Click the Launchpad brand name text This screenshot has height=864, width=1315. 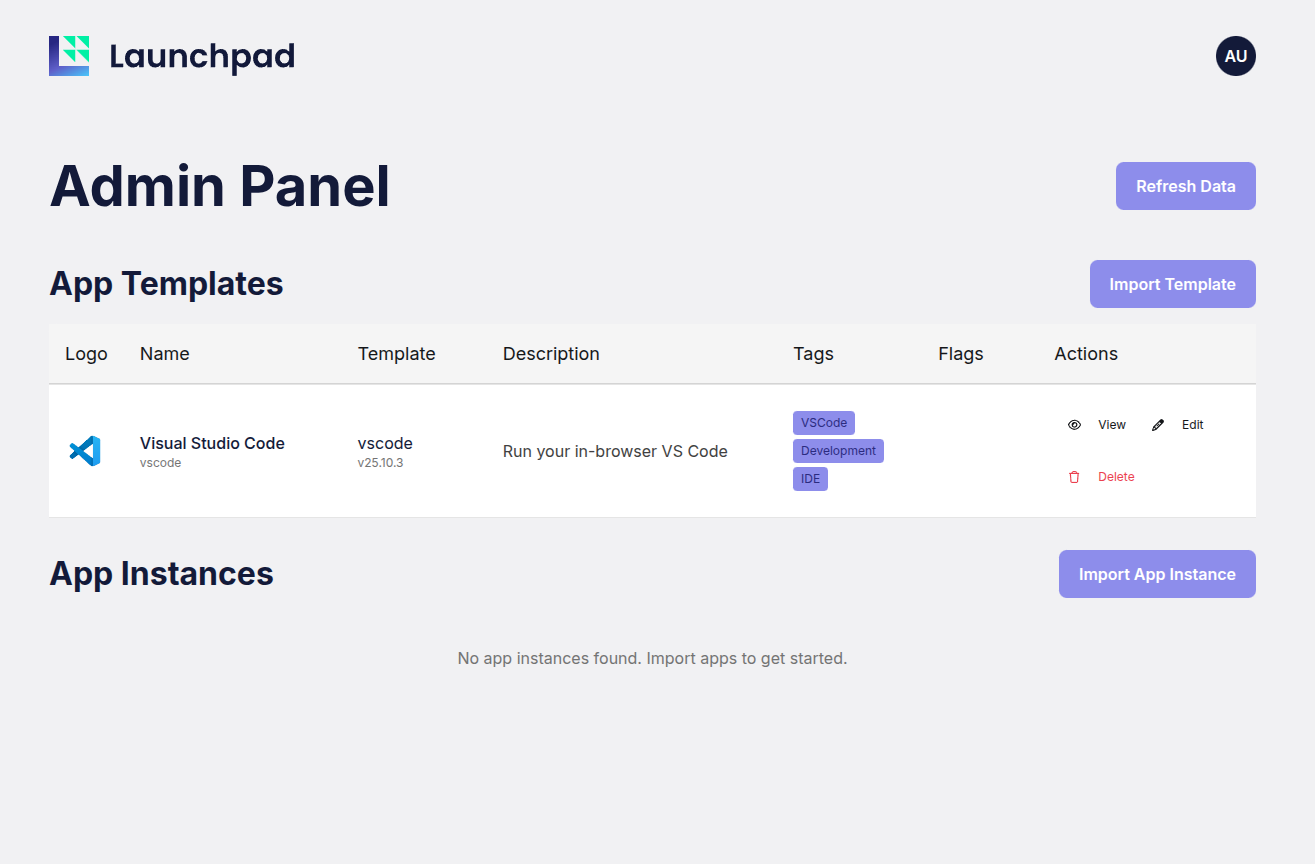tap(202, 57)
